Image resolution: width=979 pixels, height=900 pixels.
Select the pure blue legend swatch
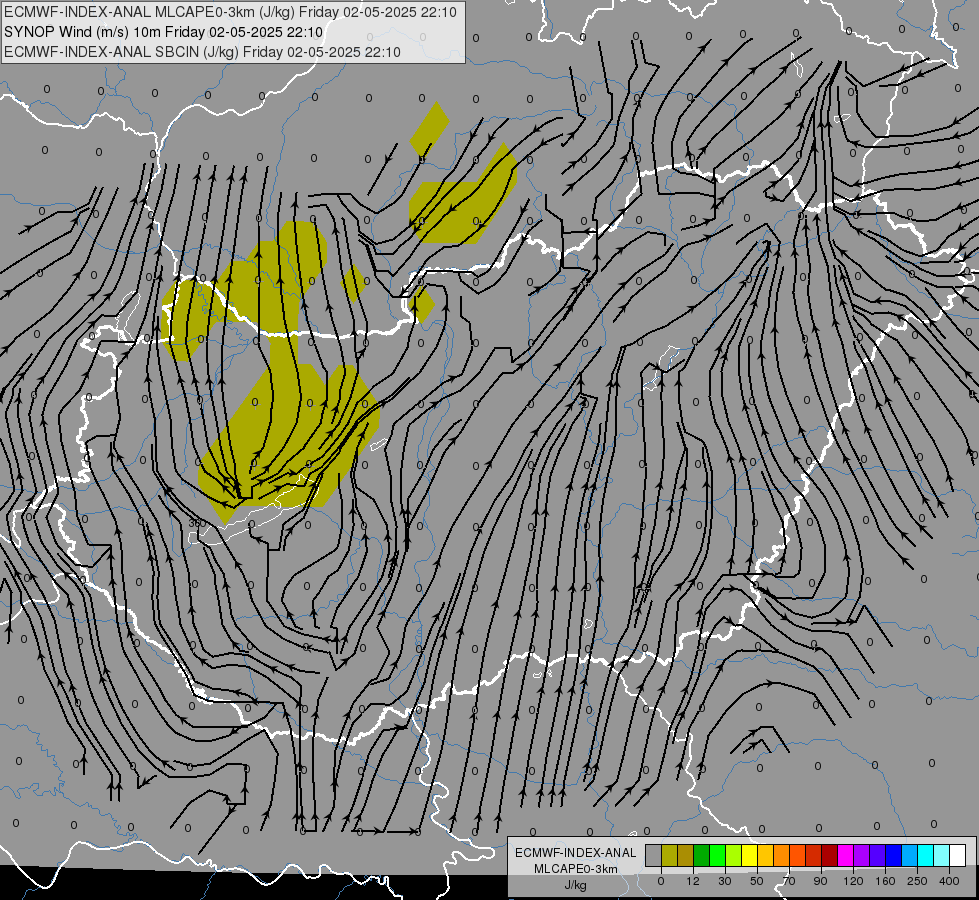click(893, 855)
